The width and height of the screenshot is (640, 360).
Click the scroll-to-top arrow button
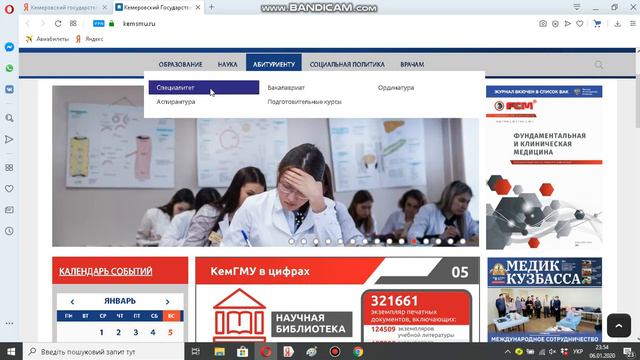[x=619, y=325]
